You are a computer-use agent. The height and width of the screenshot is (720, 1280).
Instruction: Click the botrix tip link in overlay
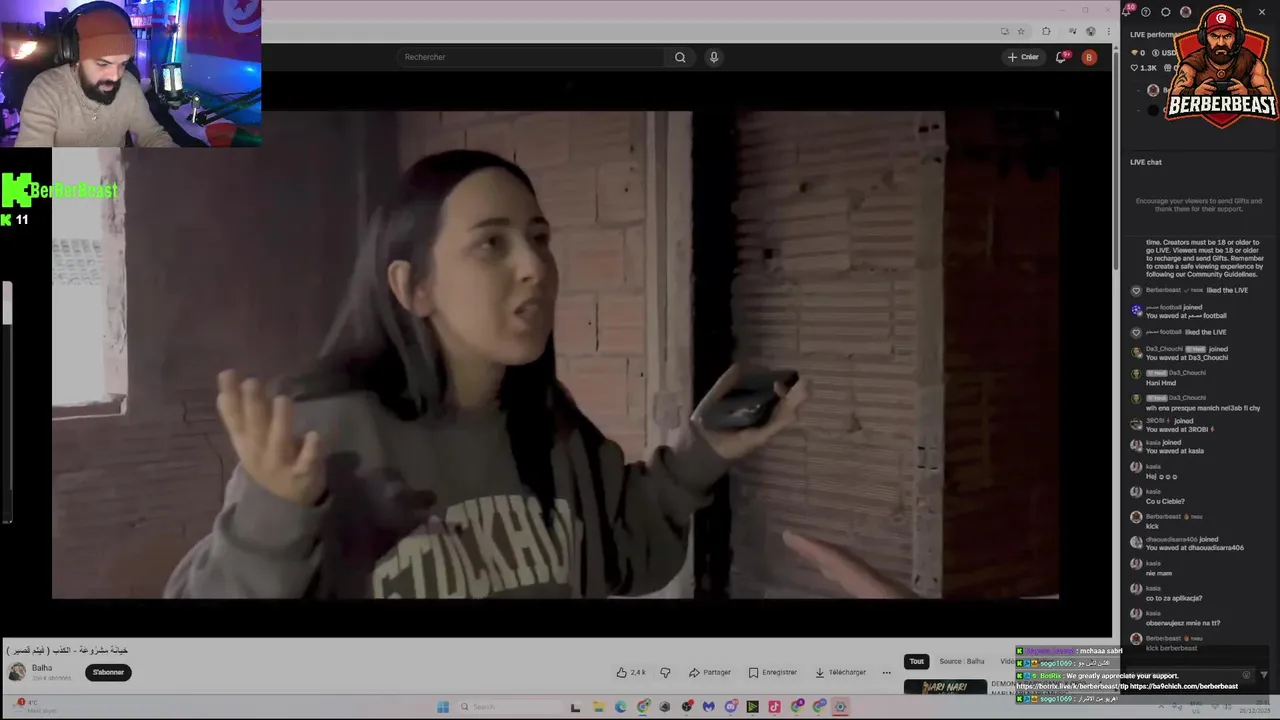[1071, 687]
